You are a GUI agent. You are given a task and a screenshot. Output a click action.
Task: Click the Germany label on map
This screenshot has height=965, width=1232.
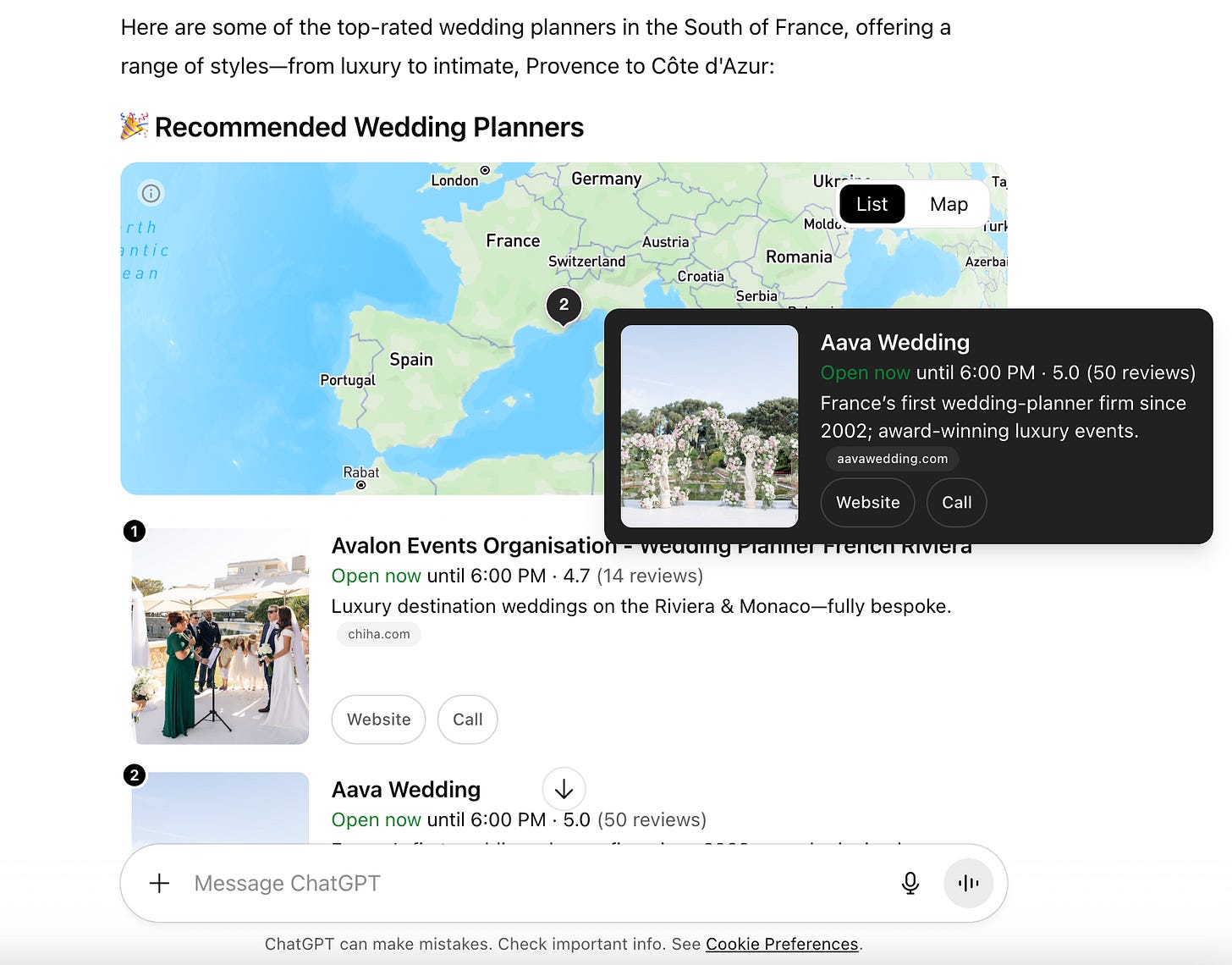pos(606,179)
